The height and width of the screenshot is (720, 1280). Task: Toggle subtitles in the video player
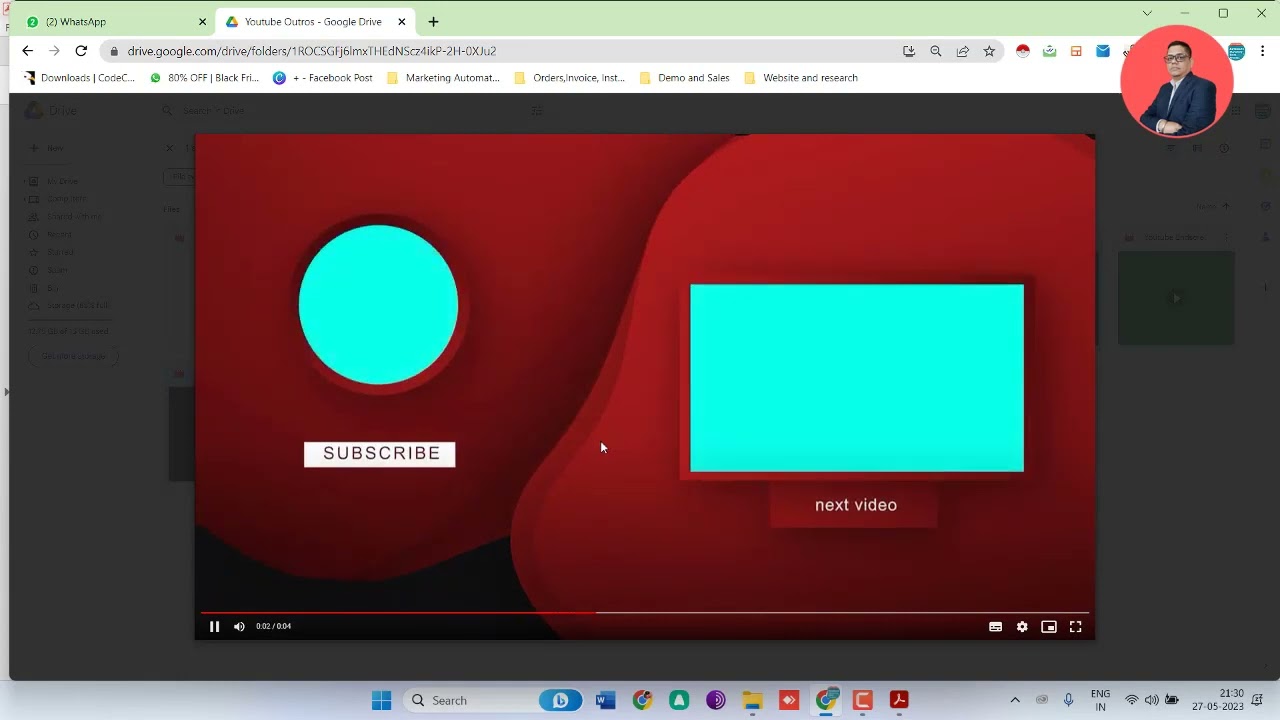tap(995, 626)
